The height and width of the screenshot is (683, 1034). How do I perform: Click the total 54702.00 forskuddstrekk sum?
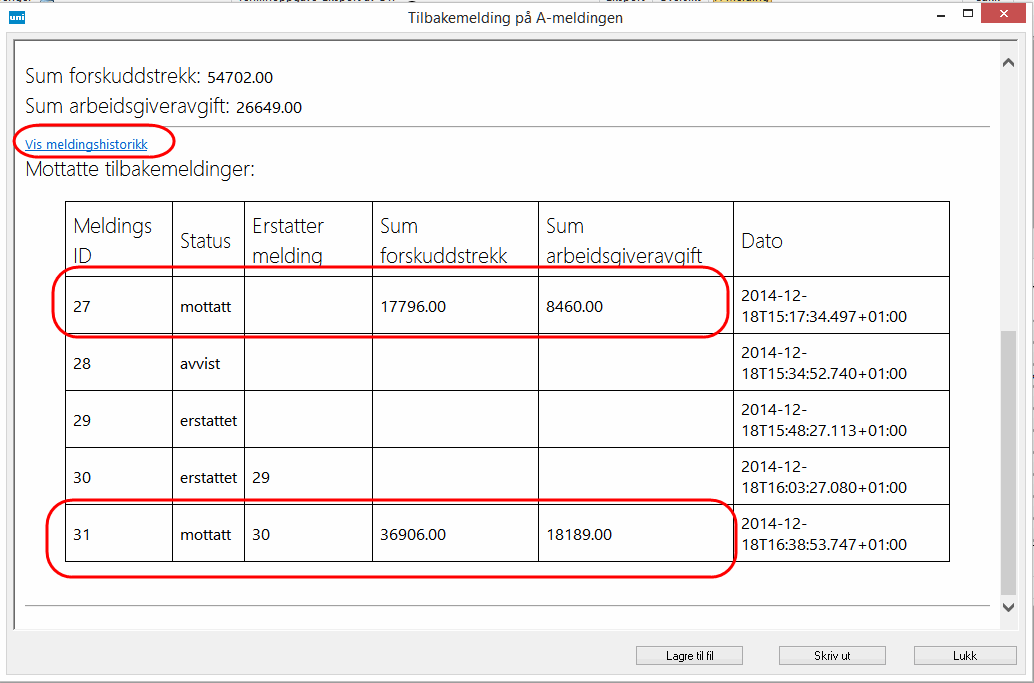pos(240,78)
